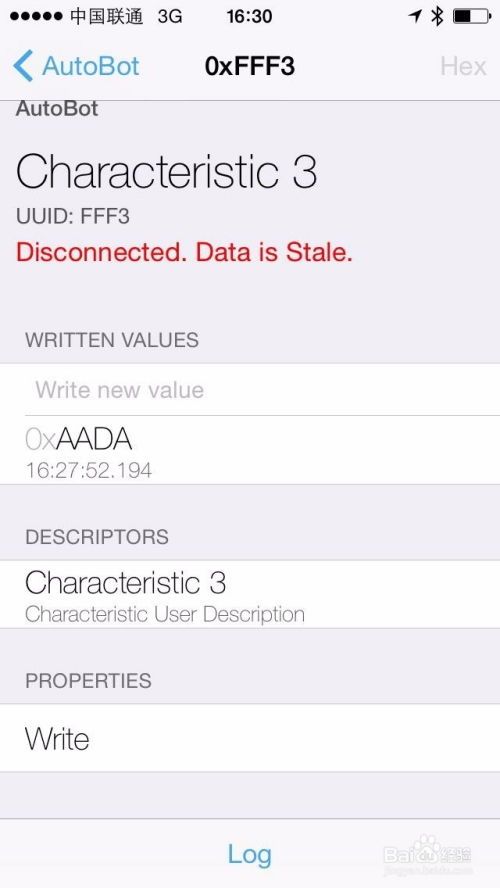Tap the location services arrow icon
Image resolution: width=500 pixels, height=888 pixels.
[415, 17]
